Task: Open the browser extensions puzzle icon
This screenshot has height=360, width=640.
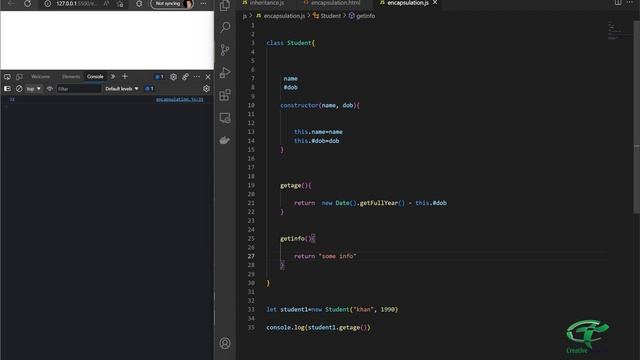Action: pos(139,4)
